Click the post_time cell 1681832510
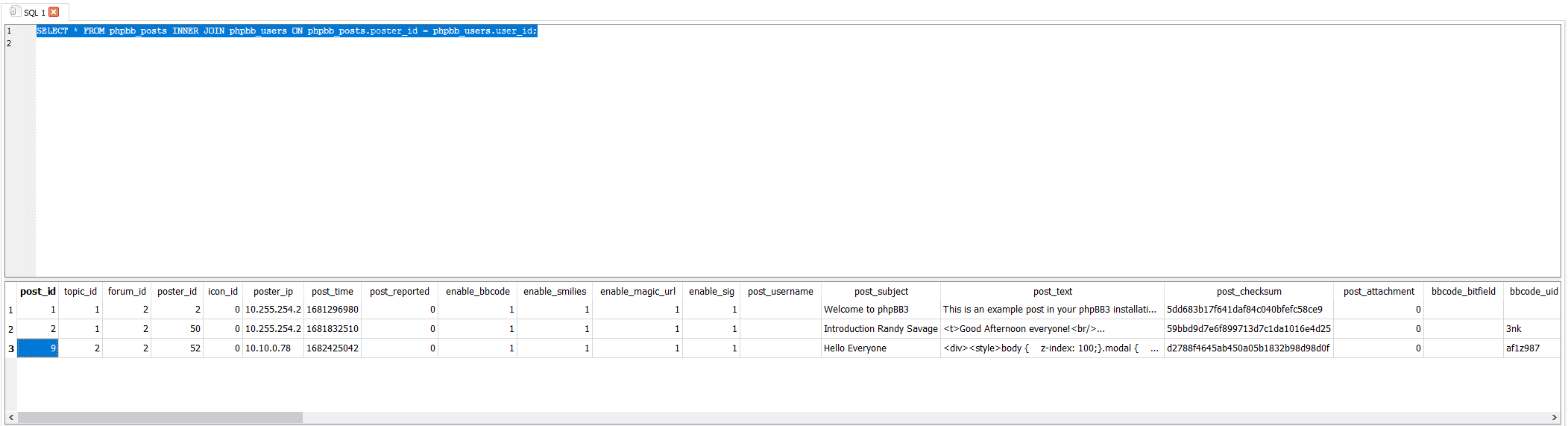 tap(332, 329)
